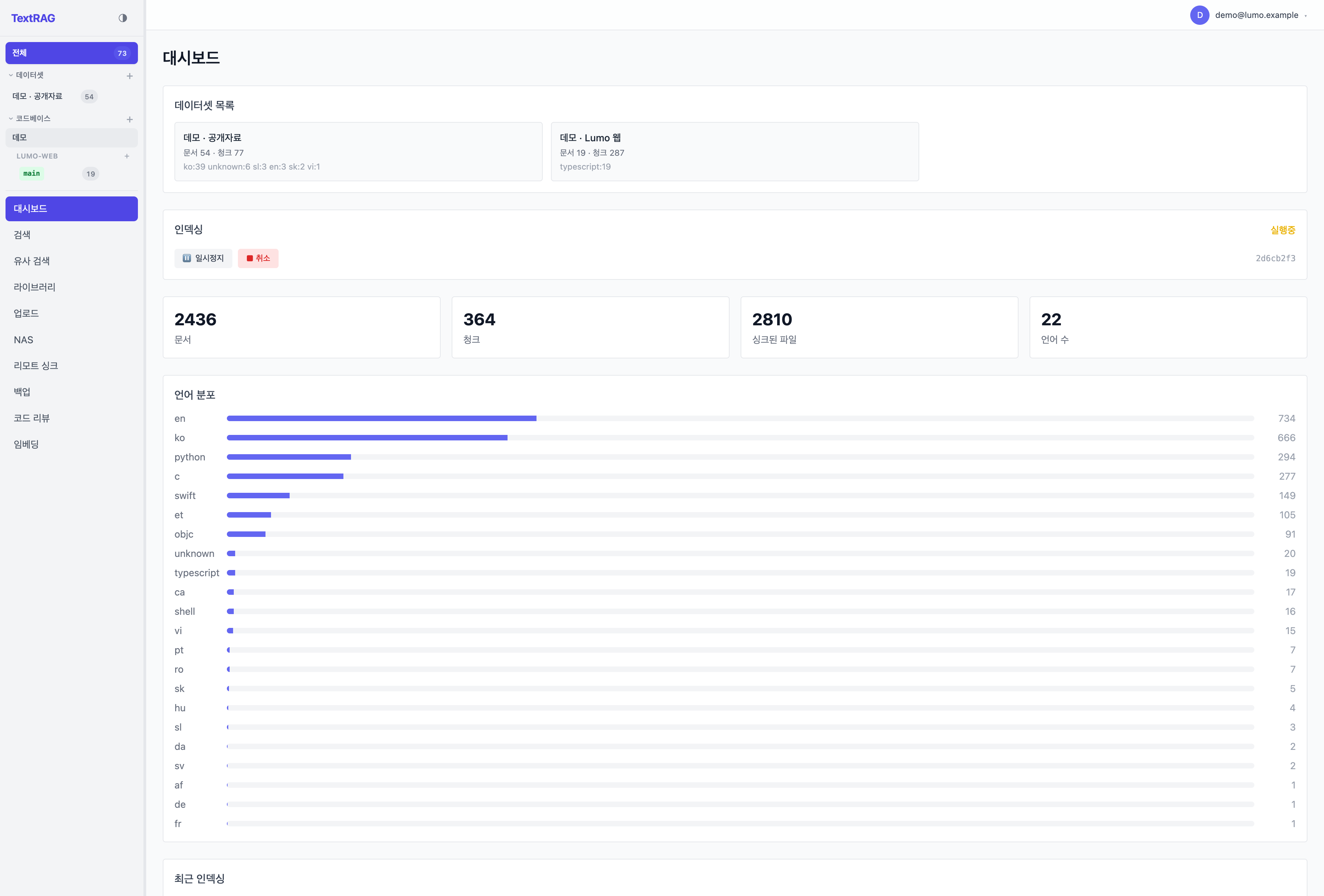
Task: Click the count 734 for en
Action: (1286, 418)
